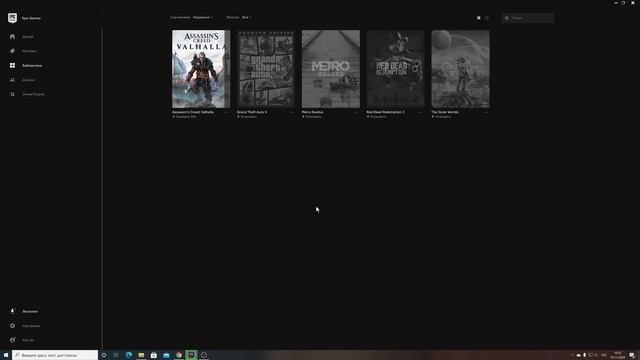Open the Friends list in sidebar
This screenshot has width=640, height=360.
(22, 80)
